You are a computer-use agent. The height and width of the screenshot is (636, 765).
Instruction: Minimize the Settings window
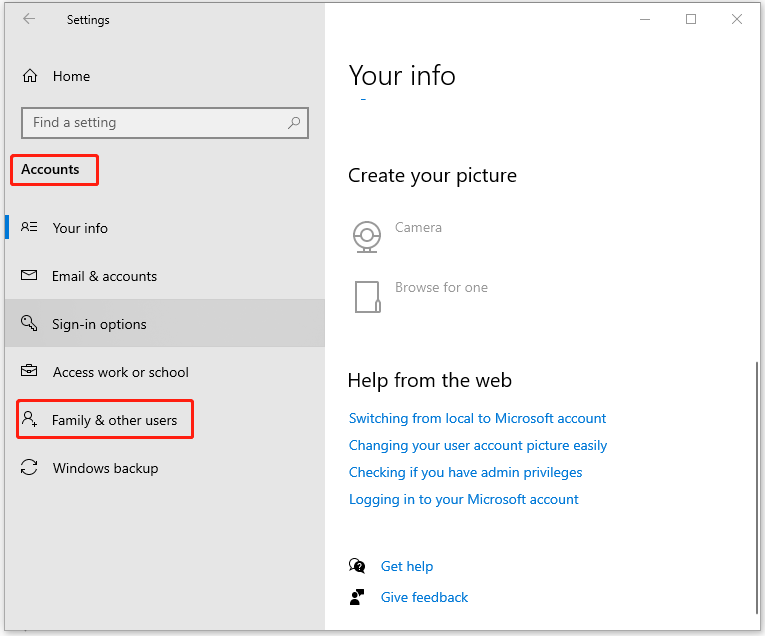645,20
